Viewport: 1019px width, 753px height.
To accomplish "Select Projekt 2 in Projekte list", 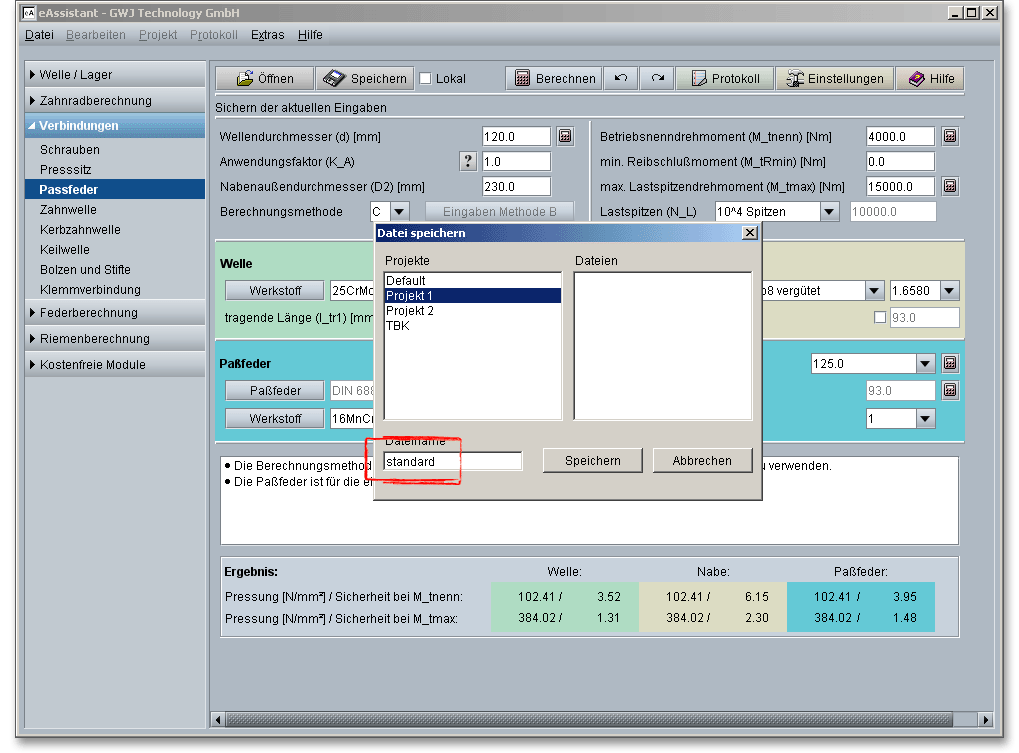I will coord(410,311).
